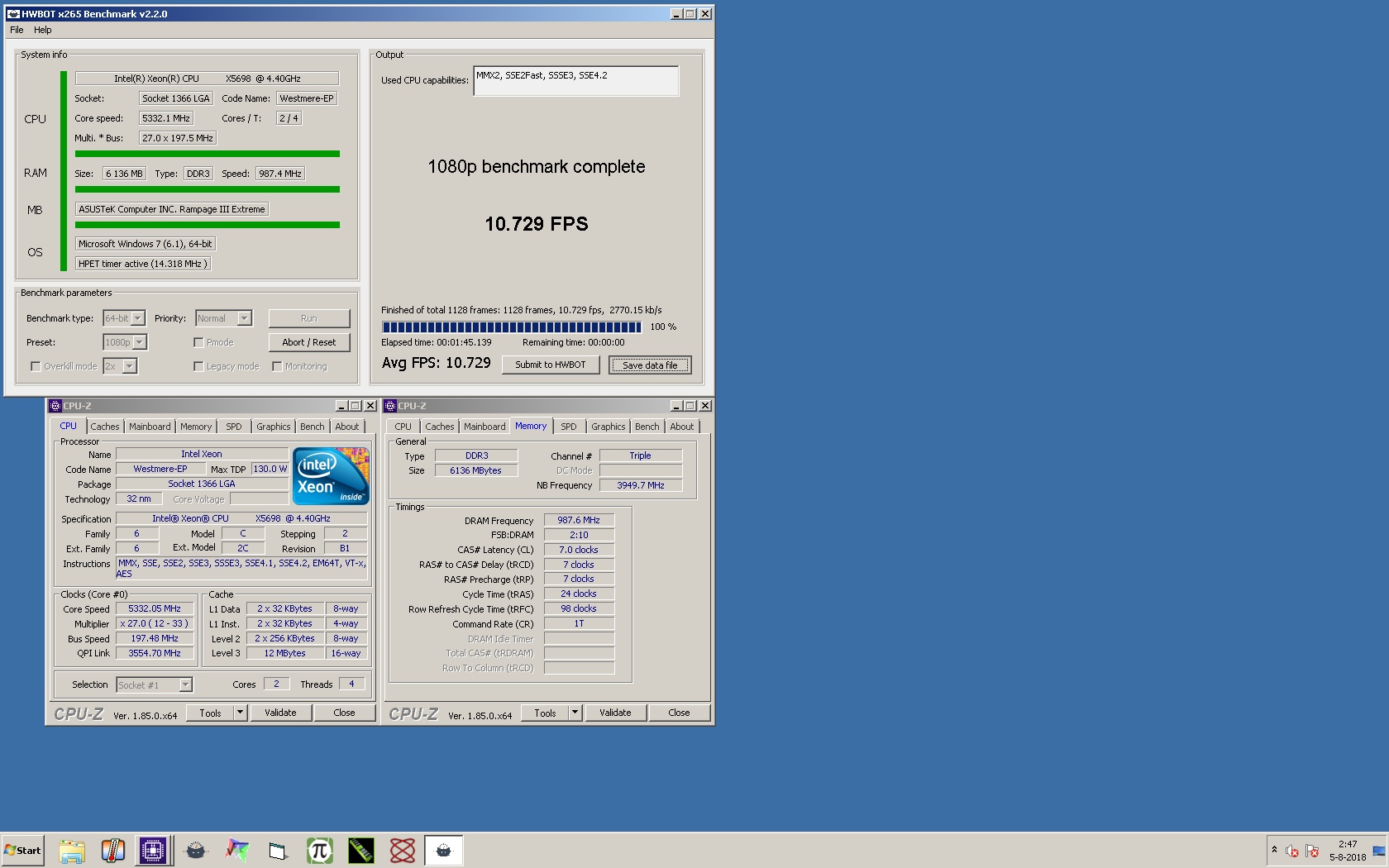Click the Core speed 5332.1 MHz field

pos(166,118)
